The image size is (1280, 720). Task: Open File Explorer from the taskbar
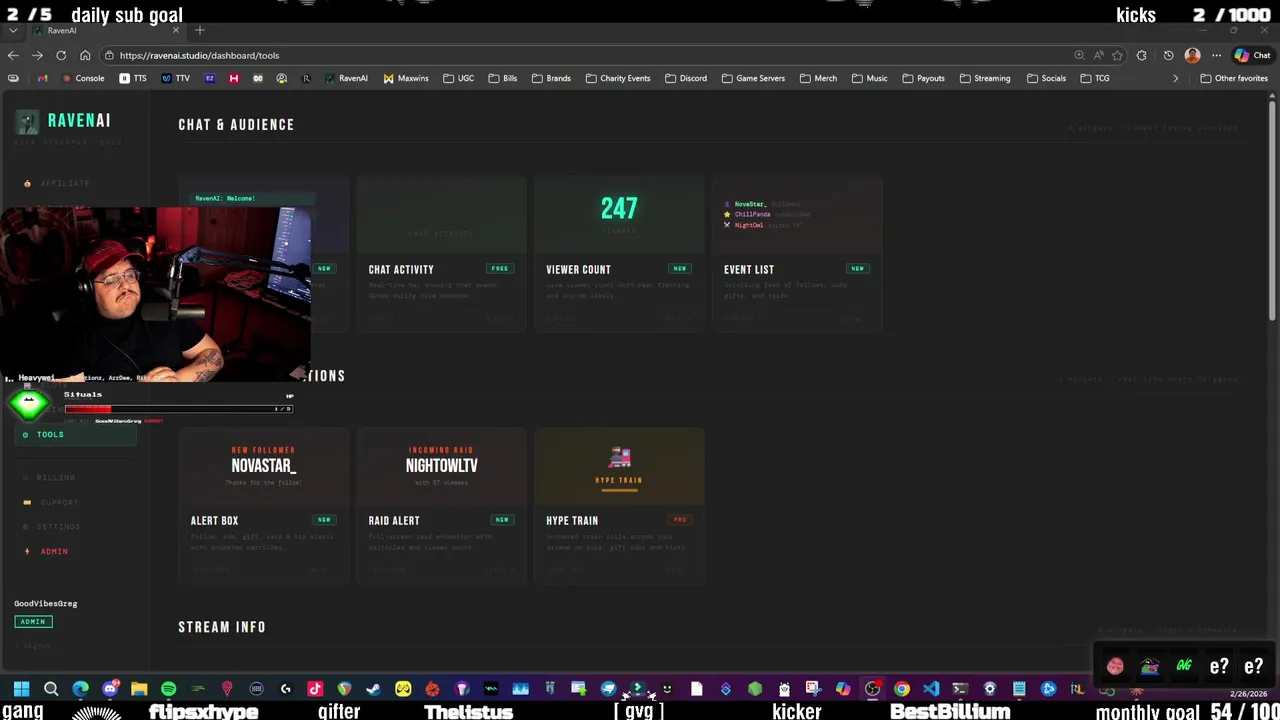pyautogui.click(x=139, y=688)
